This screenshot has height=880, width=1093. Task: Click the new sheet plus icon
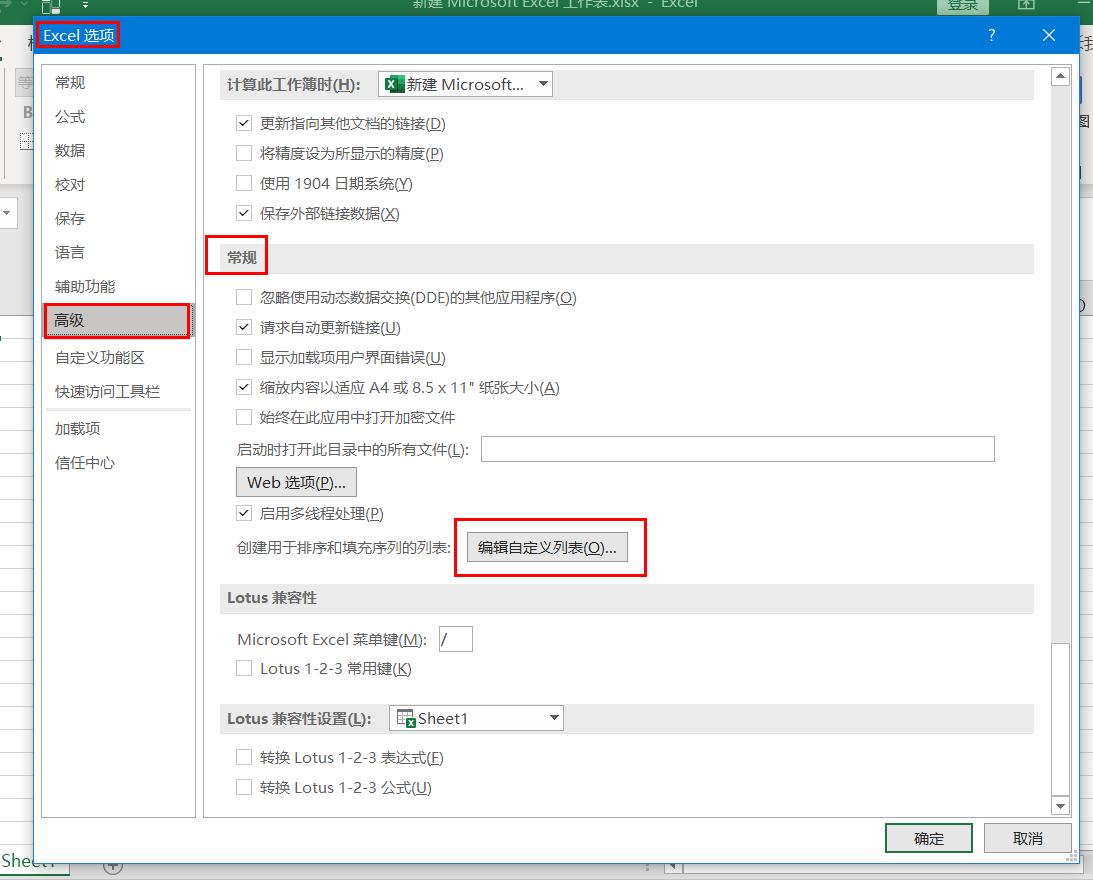[x=113, y=868]
